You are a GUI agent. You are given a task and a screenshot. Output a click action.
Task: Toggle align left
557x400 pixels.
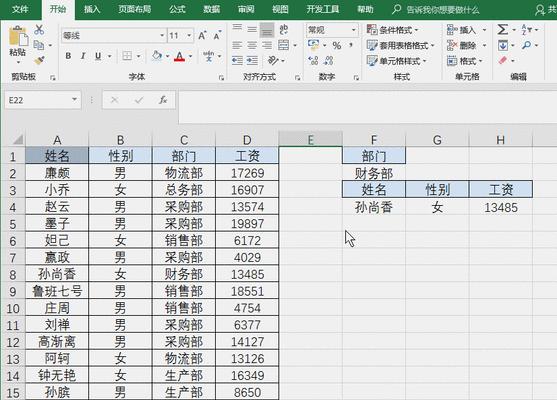point(237,45)
